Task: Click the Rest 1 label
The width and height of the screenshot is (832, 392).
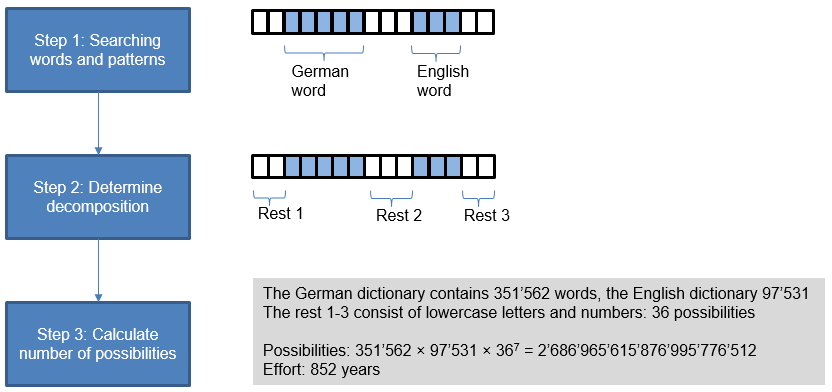Action: point(280,214)
